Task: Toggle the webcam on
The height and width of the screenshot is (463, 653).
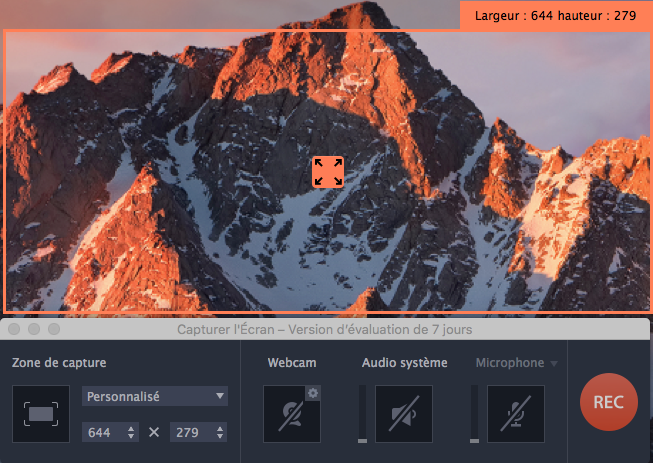Action: 292,414
